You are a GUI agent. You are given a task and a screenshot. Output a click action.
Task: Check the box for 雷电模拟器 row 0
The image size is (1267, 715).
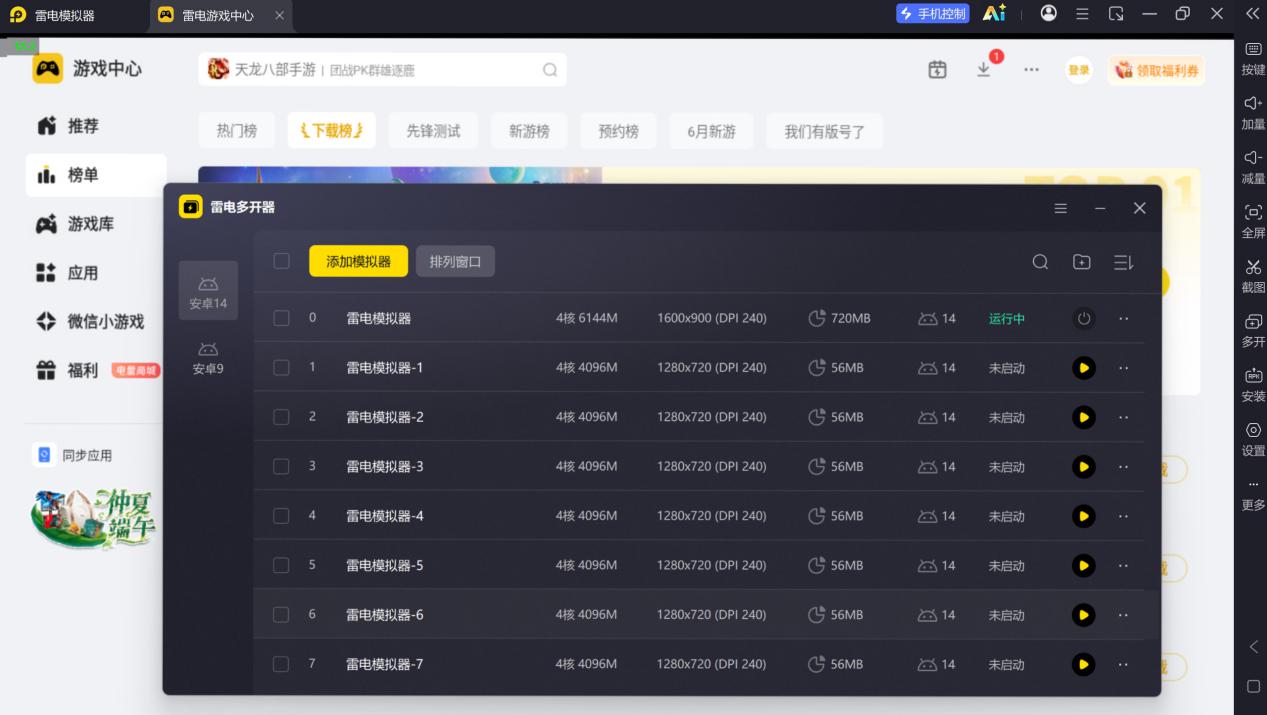coord(281,318)
